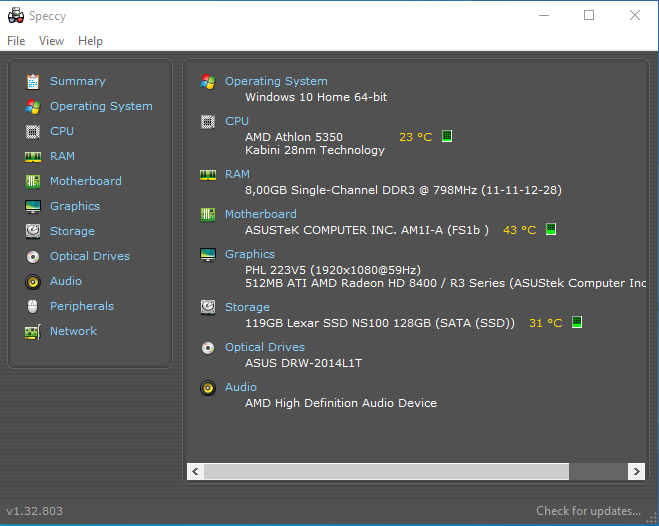This screenshot has height=526, width=659.
Task: Click Check for updates link
Action: point(588,511)
